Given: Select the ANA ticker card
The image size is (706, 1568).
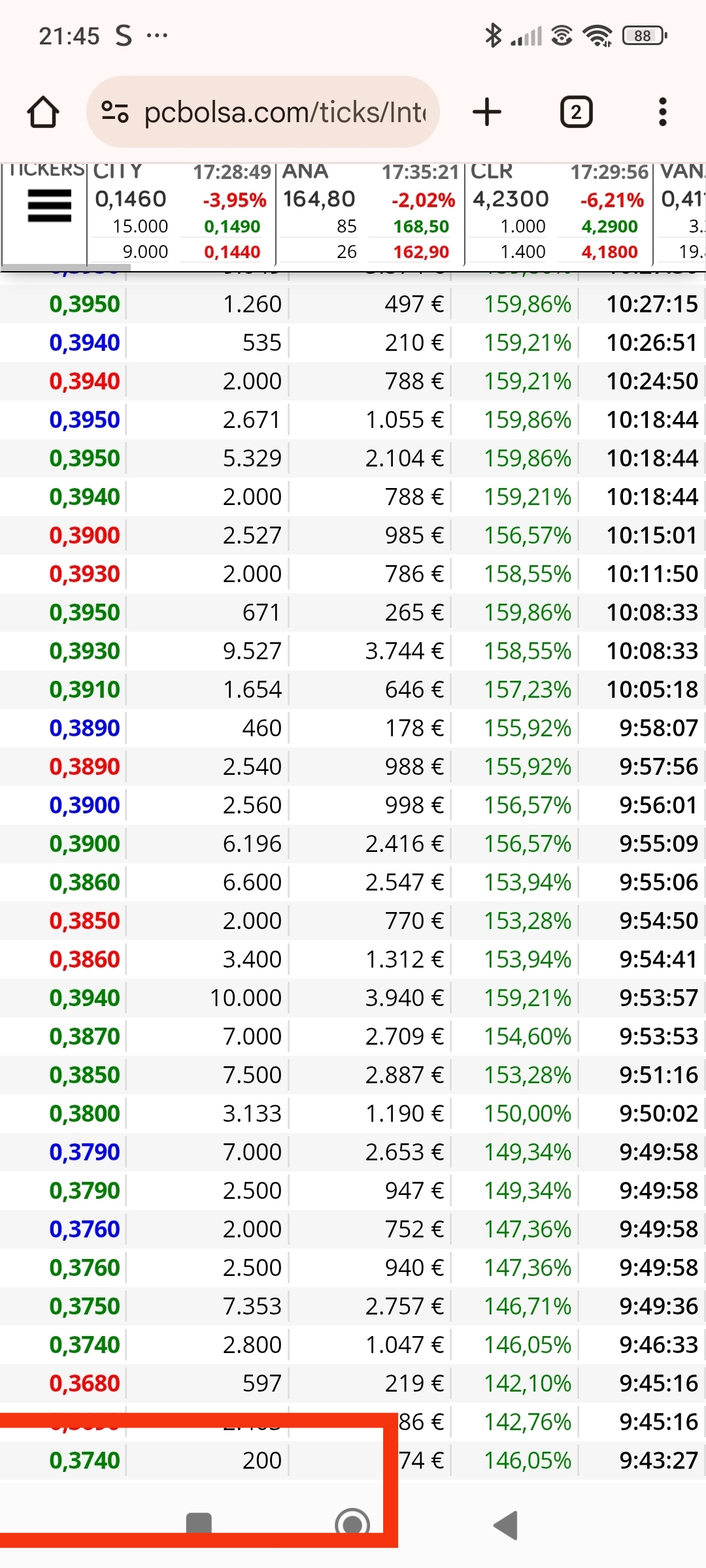Looking at the screenshot, I should pyautogui.click(x=370, y=213).
